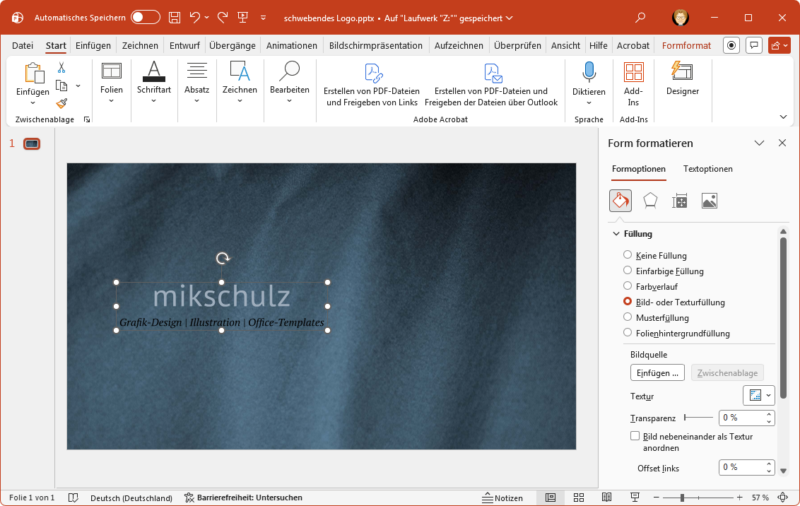The height and width of the screenshot is (506, 800).
Task: Open the Datei menu
Action: click(x=22, y=45)
